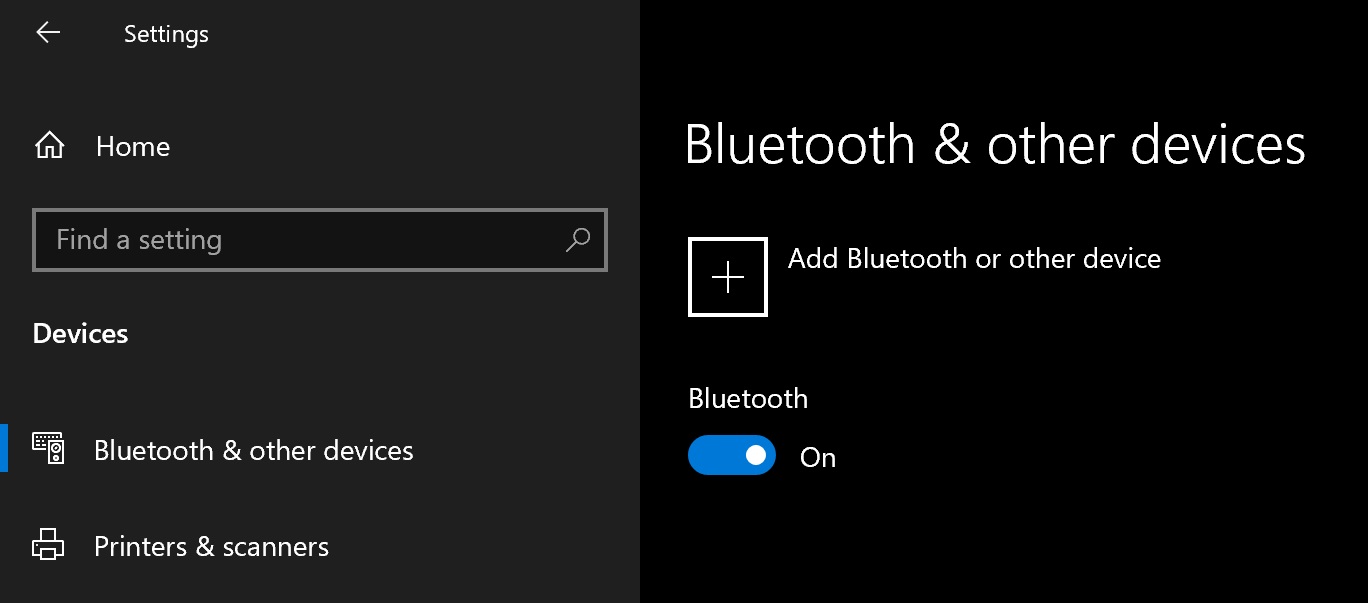Go to Home settings label
Viewport: 1368px width, 603px height.
tap(133, 147)
